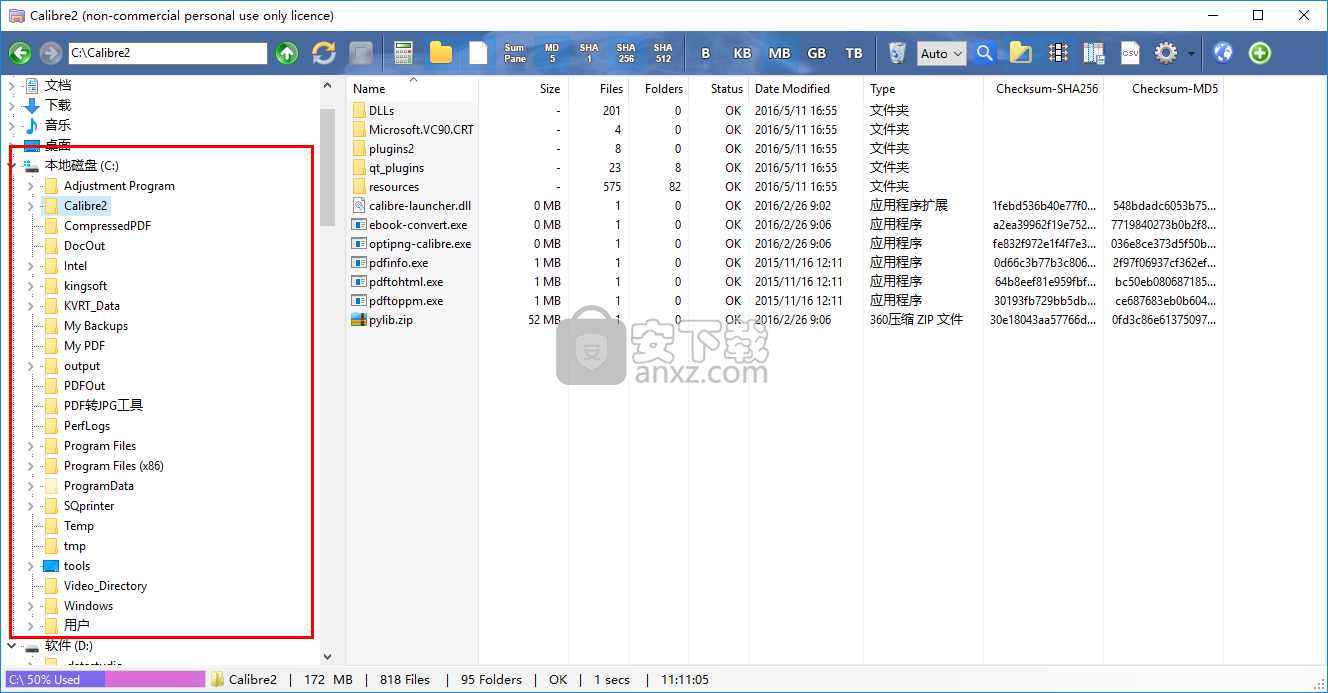The height and width of the screenshot is (693, 1328).
Task: Expand the Adjustment Program folder node
Action: click(x=31, y=186)
